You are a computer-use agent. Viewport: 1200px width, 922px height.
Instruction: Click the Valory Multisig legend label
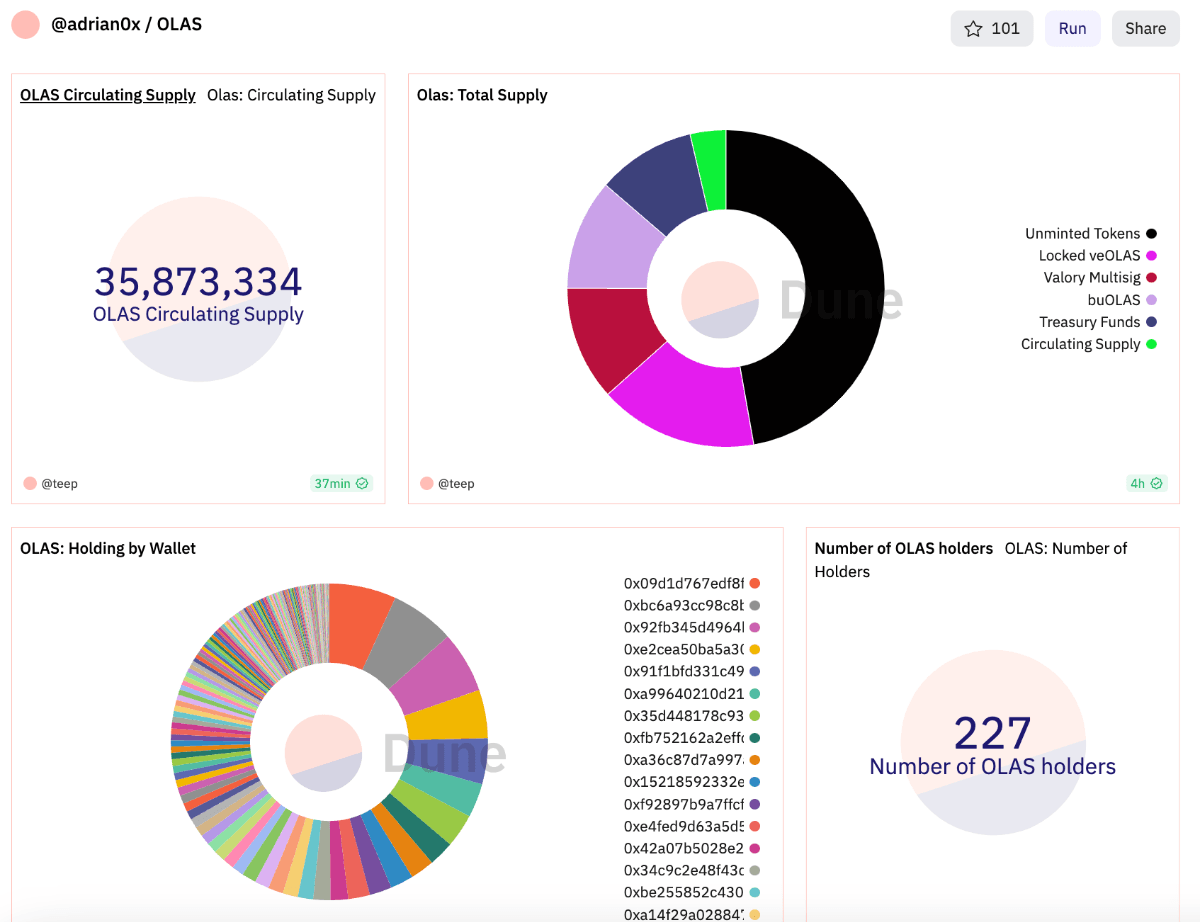point(1092,278)
